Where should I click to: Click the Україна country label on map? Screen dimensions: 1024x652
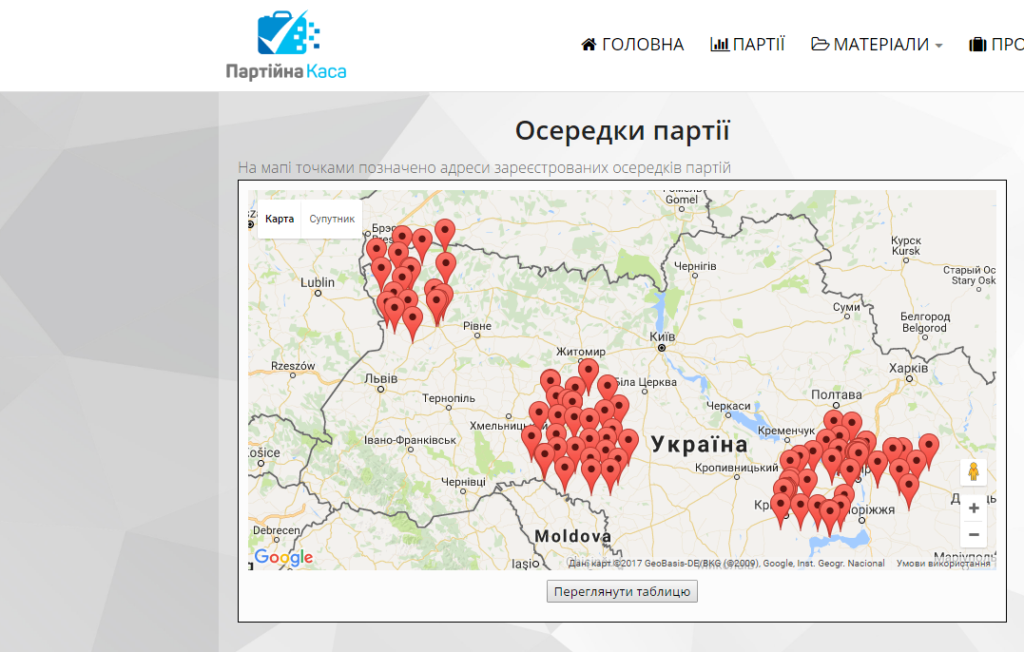[699, 444]
